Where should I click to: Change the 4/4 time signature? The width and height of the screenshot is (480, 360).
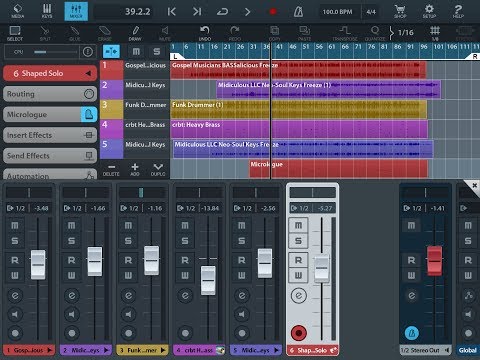tap(371, 12)
